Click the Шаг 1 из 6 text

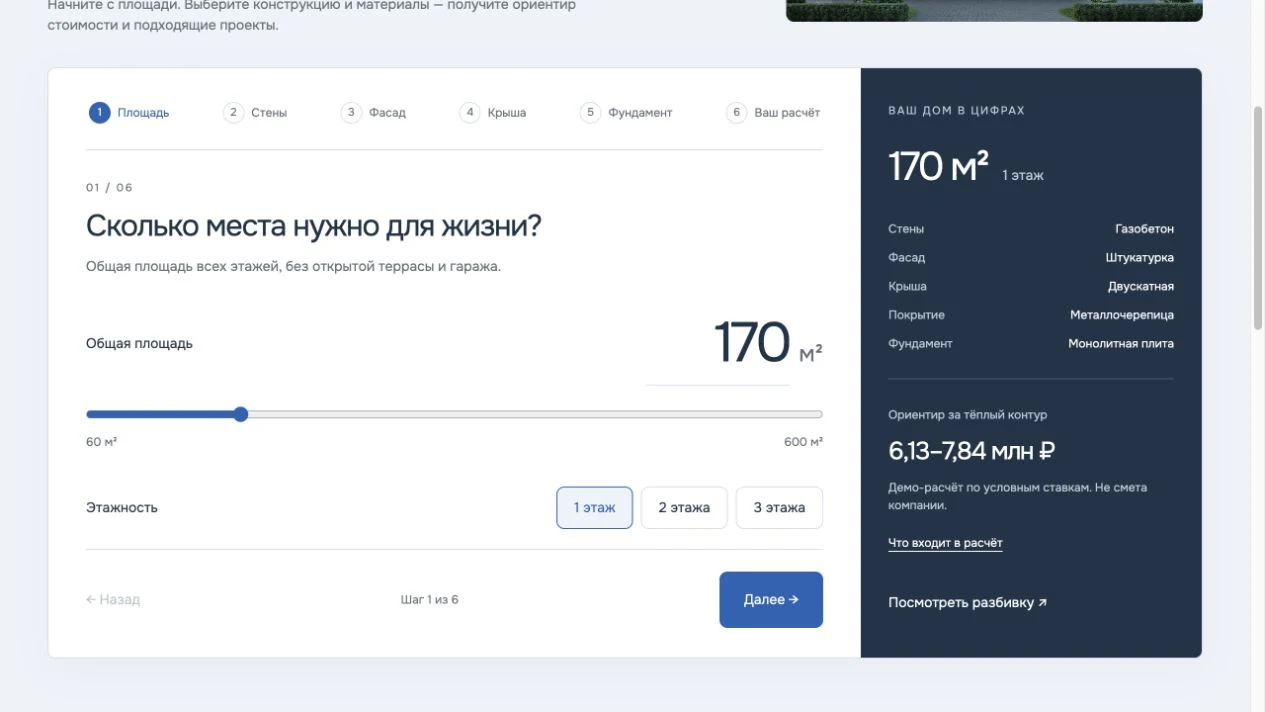430,600
